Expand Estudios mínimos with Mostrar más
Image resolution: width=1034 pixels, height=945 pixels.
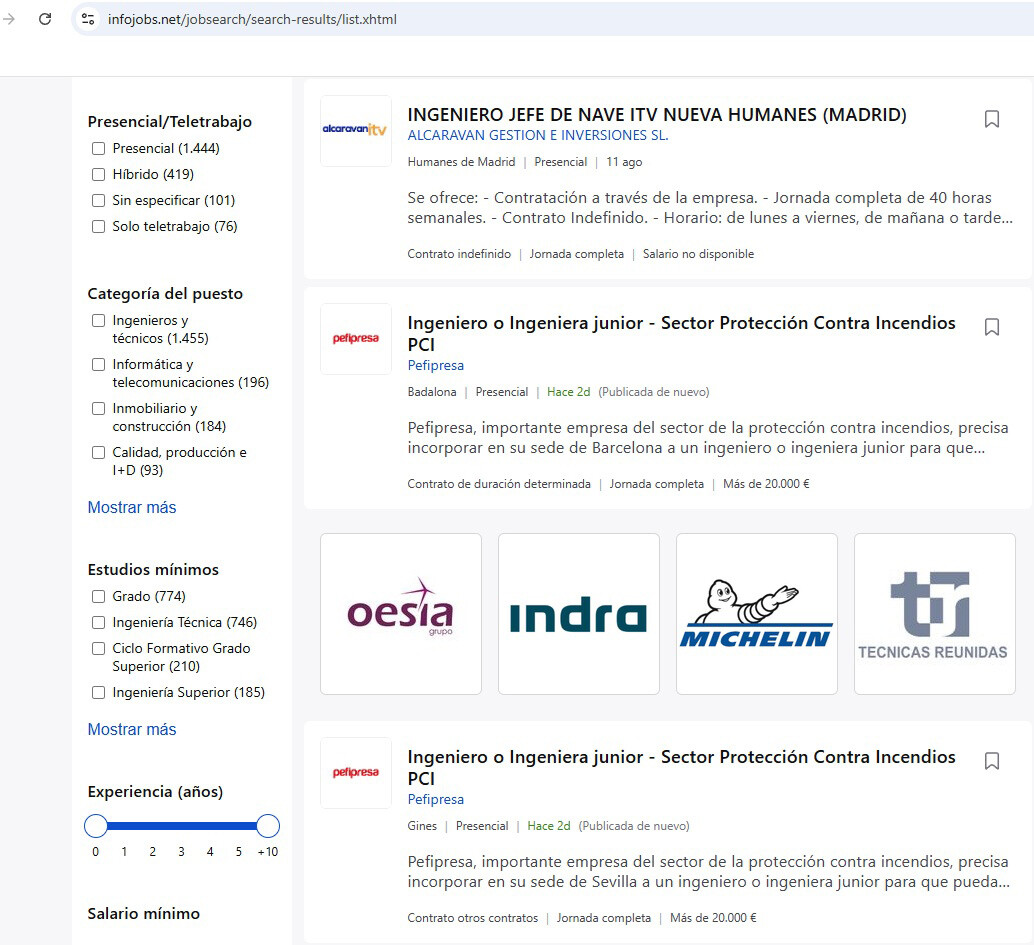[x=131, y=730]
